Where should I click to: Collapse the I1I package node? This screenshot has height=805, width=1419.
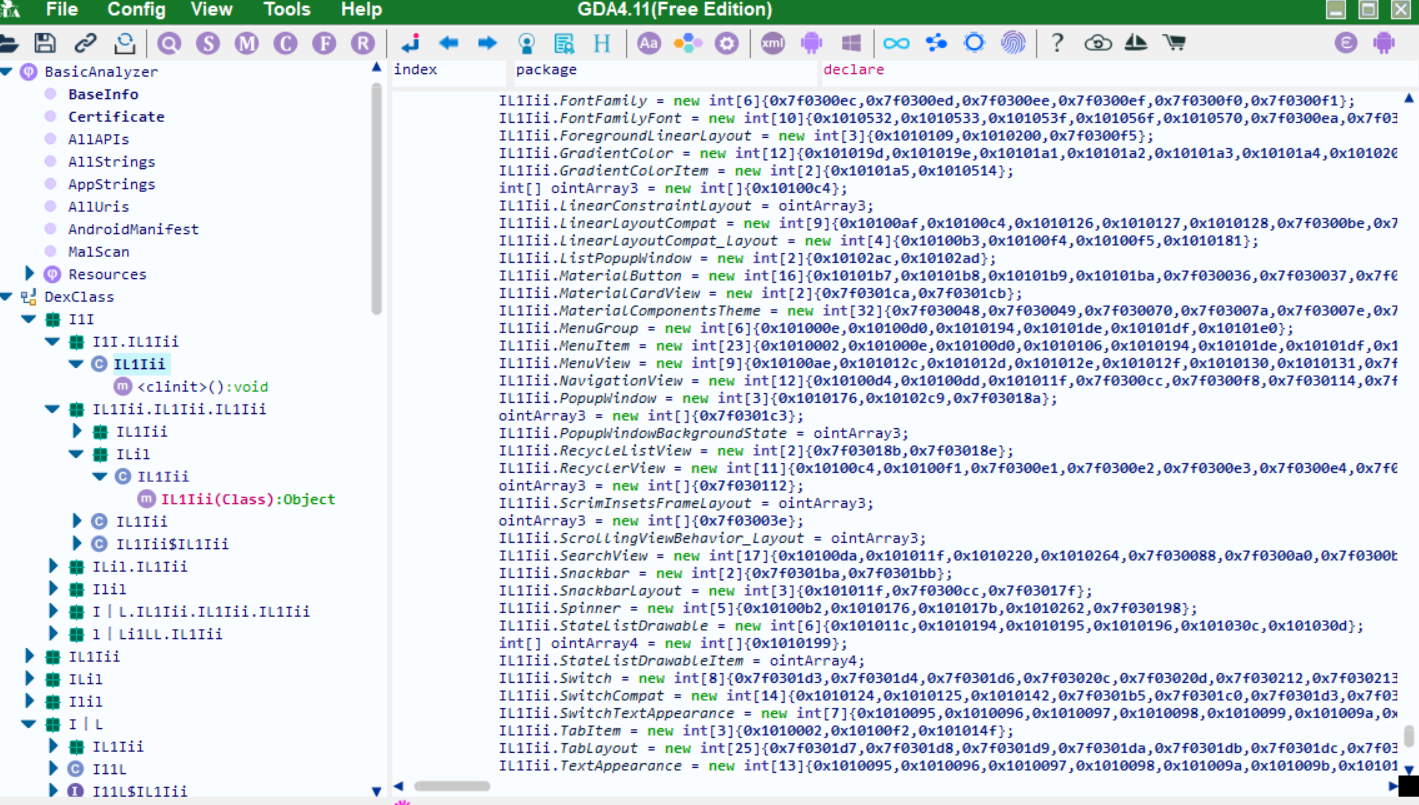(x=30, y=319)
